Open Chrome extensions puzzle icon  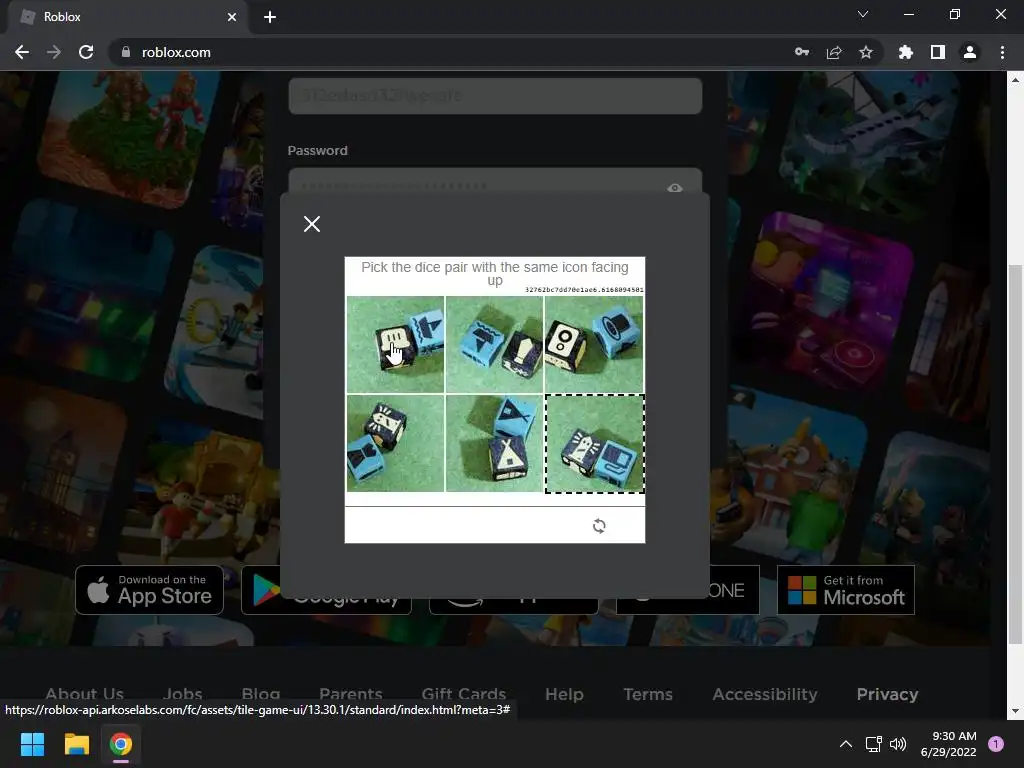click(905, 52)
